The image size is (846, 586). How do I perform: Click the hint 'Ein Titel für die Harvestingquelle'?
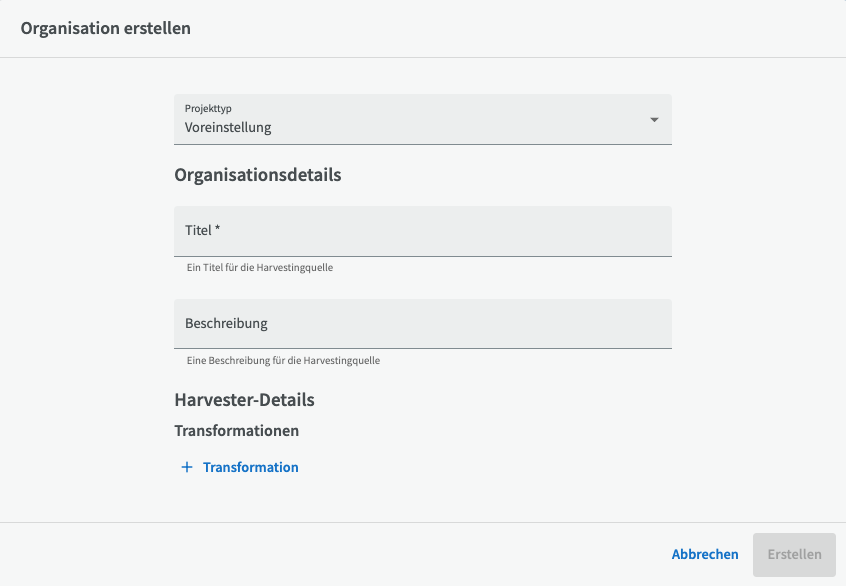point(260,268)
